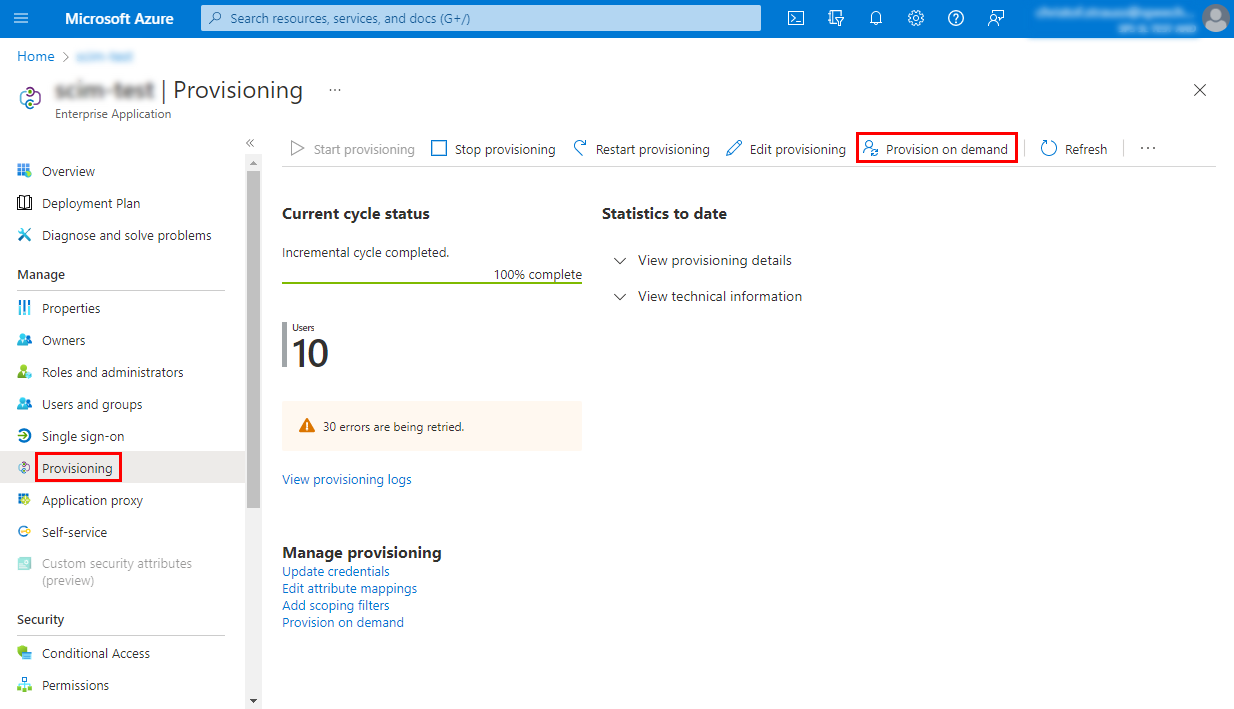Close the Provisioning blade
Image resolution: width=1234 pixels, height=709 pixels.
[x=1200, y=90]
